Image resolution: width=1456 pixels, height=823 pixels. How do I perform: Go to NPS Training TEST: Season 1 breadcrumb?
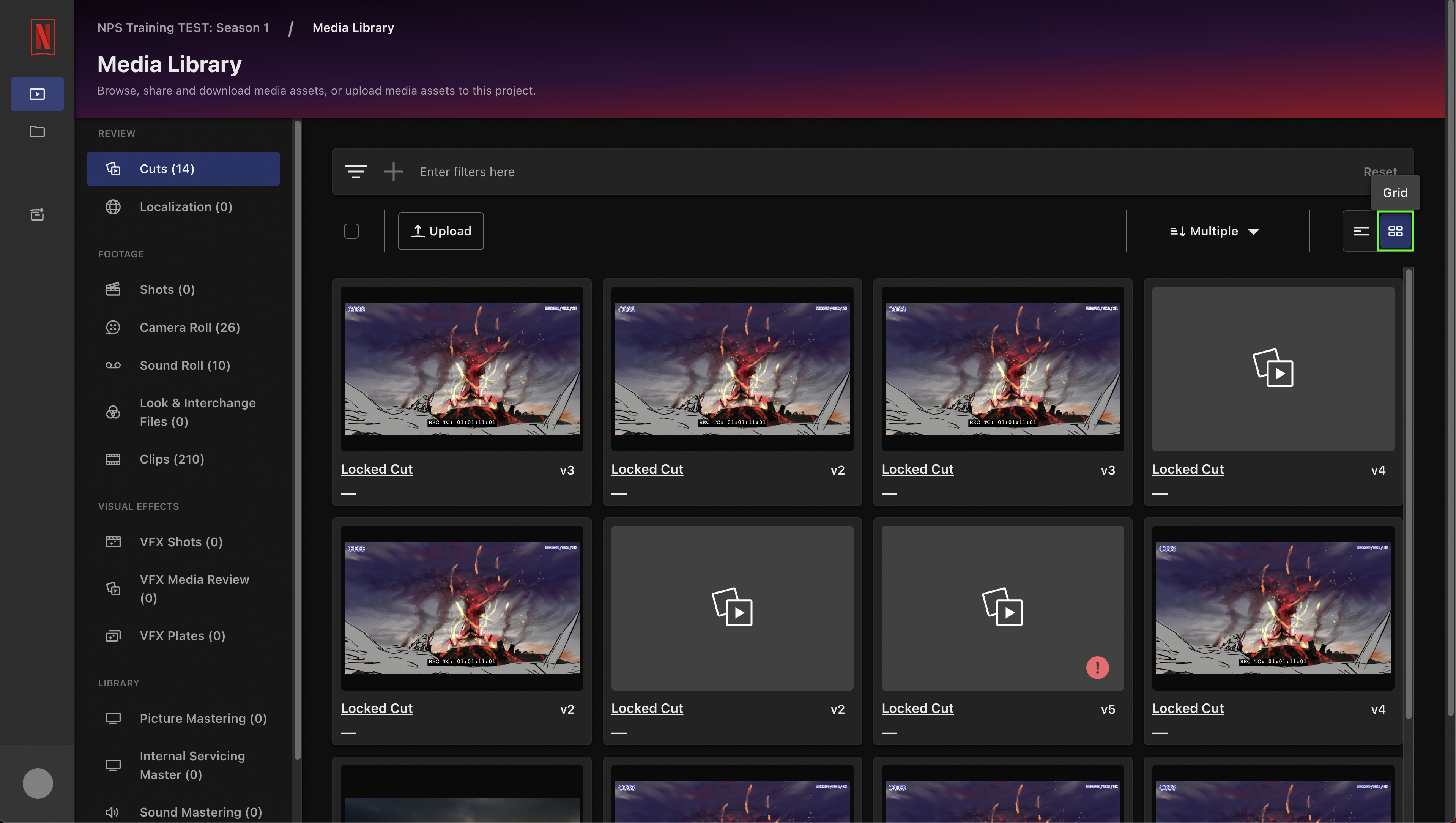click(183, 27)
